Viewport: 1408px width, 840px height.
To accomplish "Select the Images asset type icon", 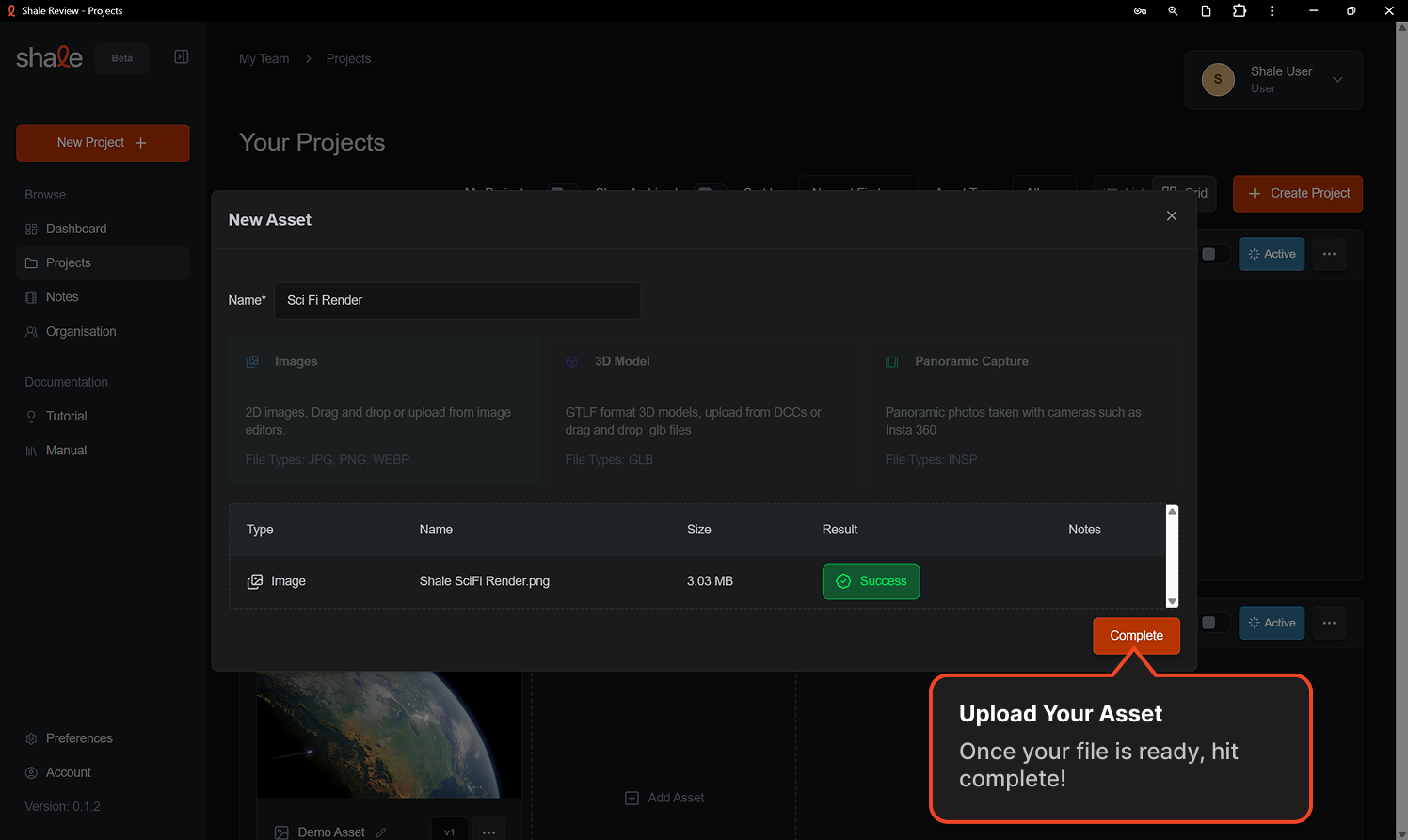I will pos(252,361).
